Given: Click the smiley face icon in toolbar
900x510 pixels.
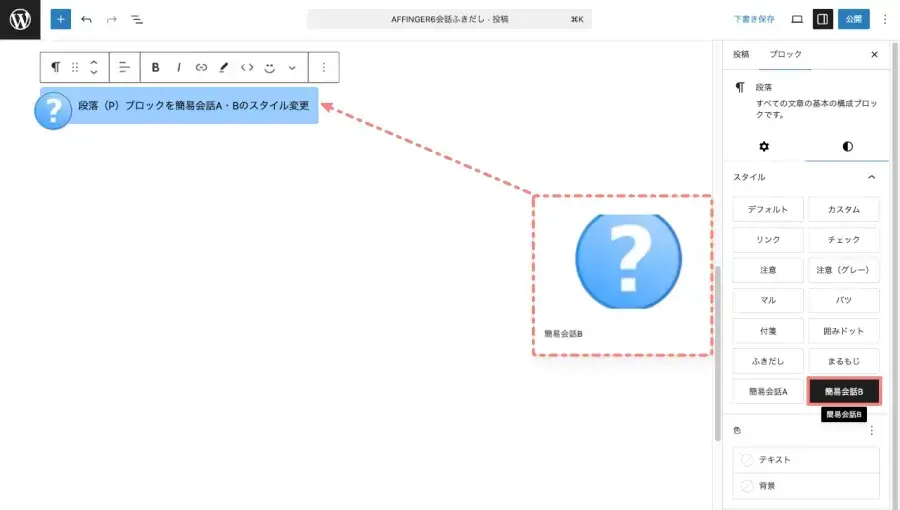Looking at the screenshot, I should 269,67.
